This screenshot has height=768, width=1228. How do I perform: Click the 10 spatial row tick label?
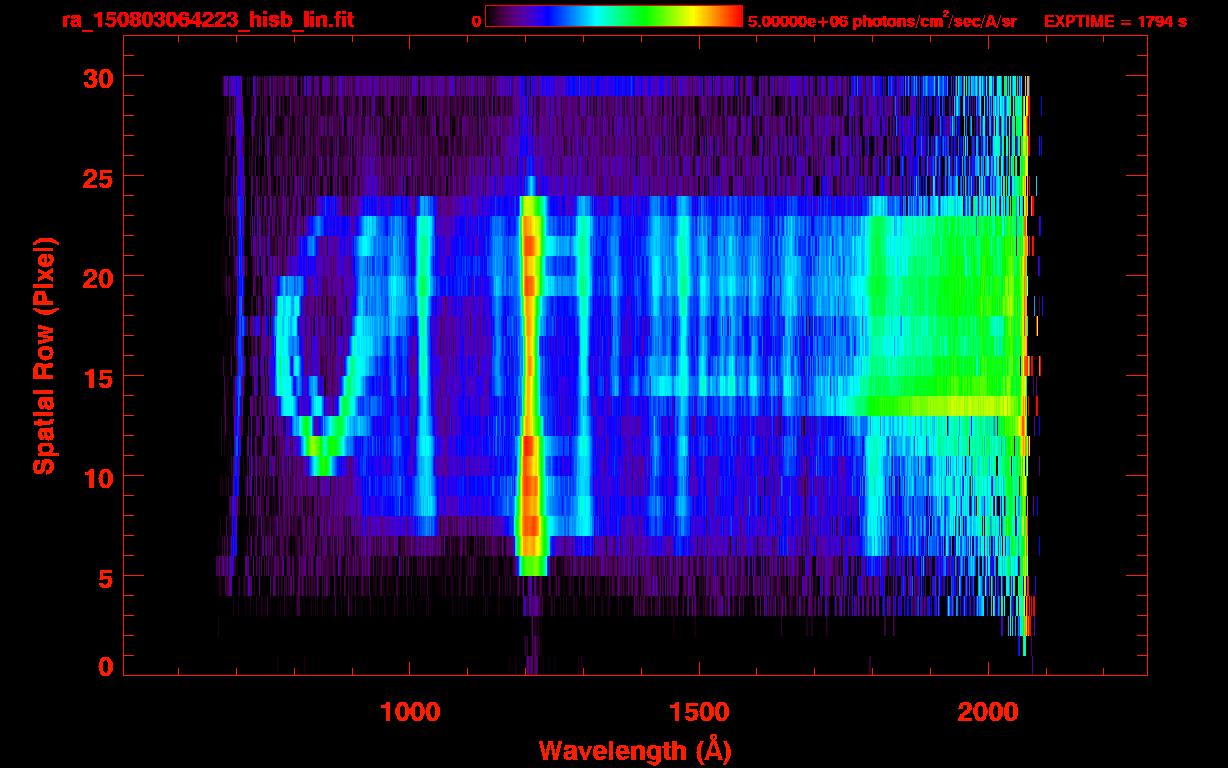(97, 477)
